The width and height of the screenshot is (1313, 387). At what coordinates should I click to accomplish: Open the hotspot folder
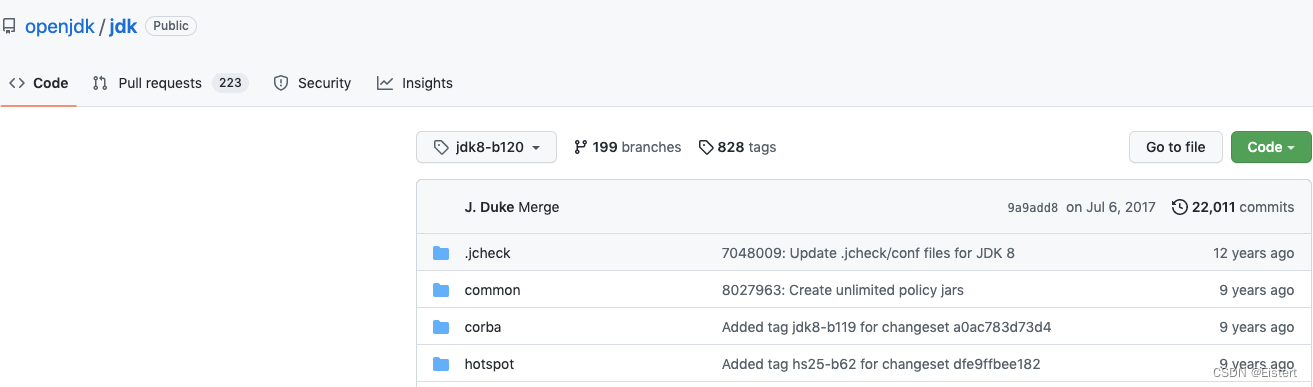pos(489,364)
